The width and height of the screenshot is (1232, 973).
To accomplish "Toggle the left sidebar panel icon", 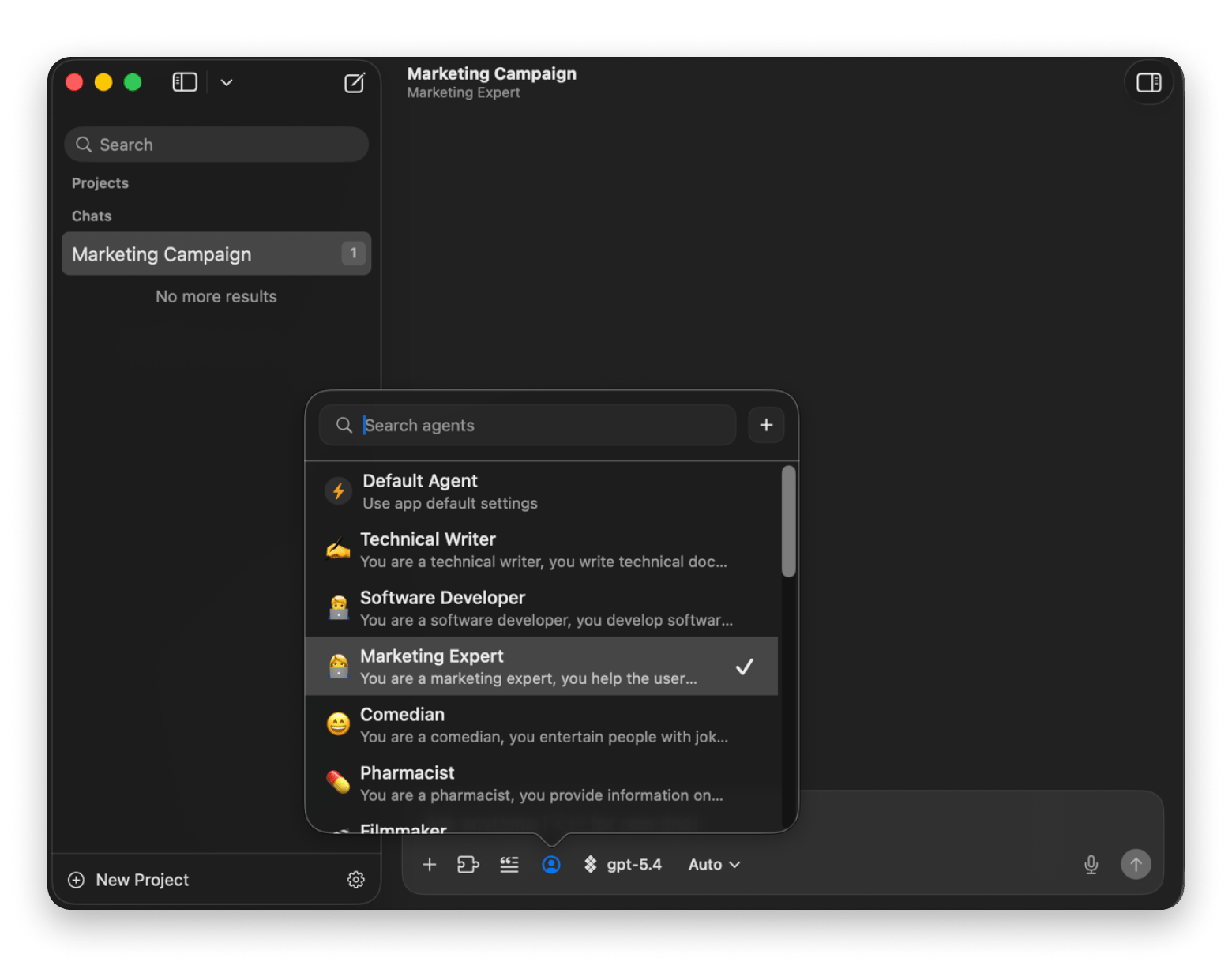I will tap(185, 82).
